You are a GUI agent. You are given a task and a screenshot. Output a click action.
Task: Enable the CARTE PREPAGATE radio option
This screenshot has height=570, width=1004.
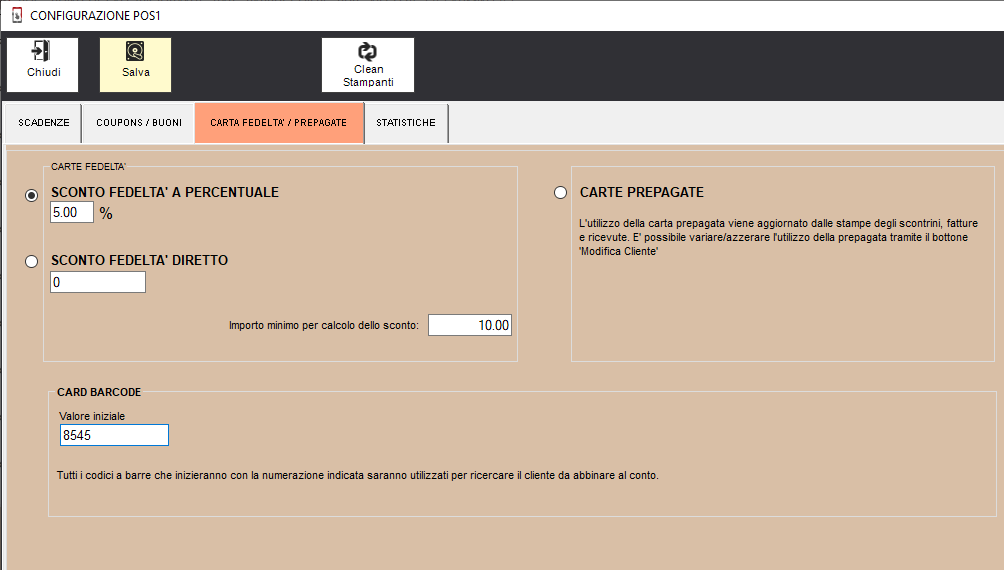tap(560, 192)
